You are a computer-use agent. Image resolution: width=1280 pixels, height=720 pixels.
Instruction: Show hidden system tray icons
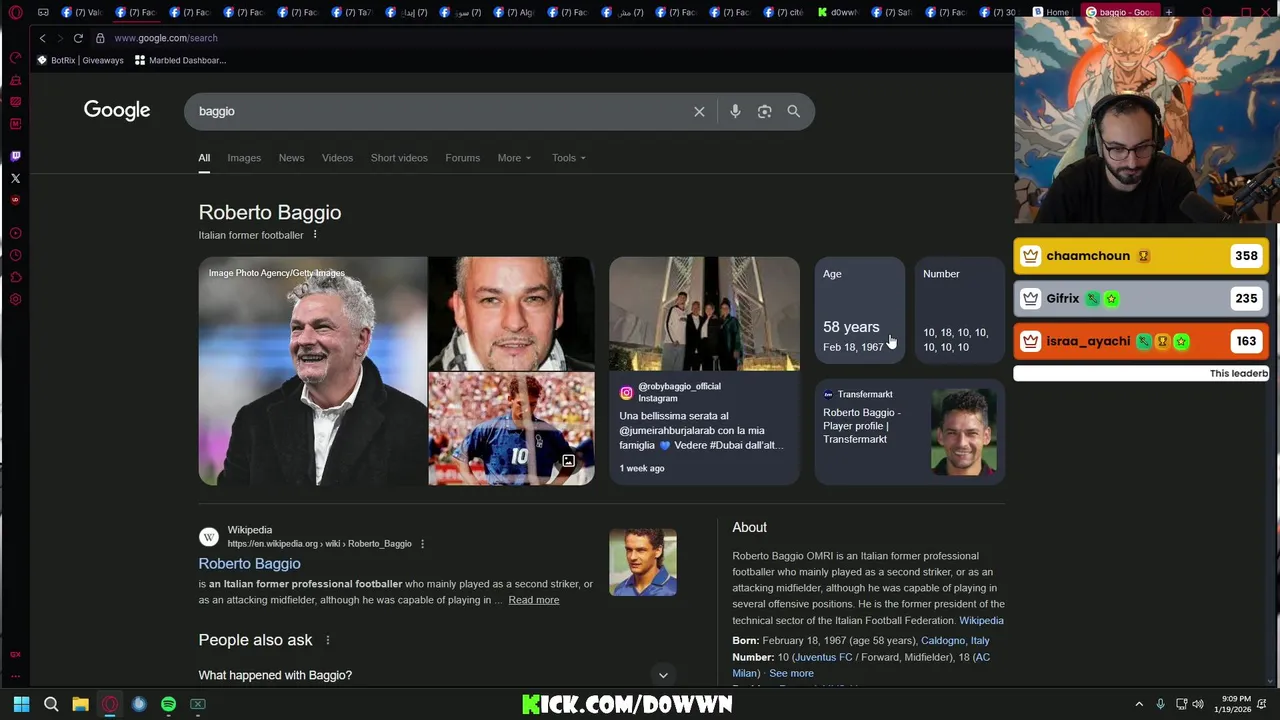click(1139, 704)
